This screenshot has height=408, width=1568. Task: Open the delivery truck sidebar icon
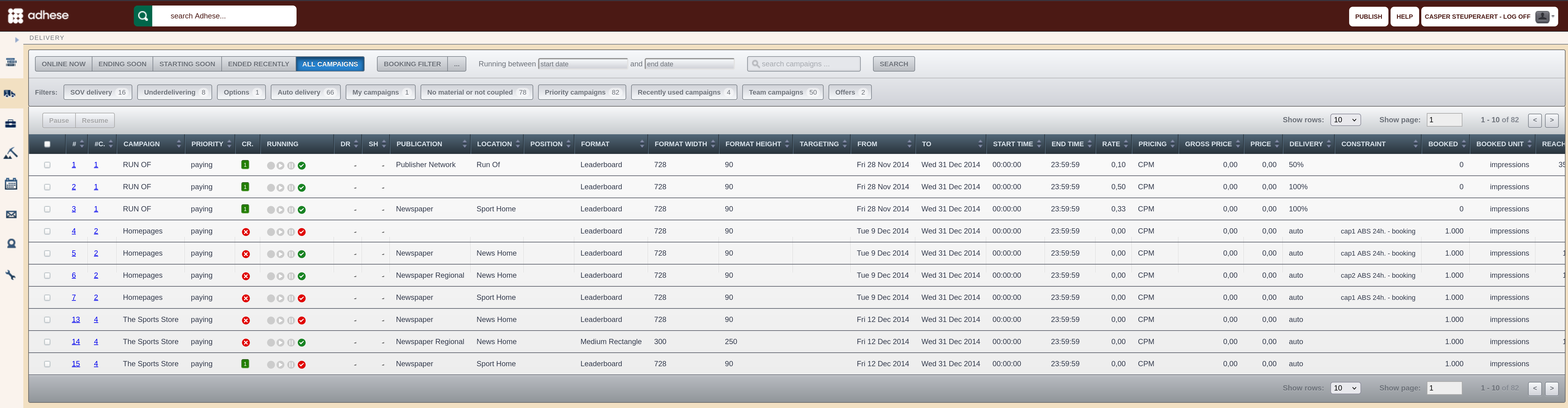click(10, 94)
